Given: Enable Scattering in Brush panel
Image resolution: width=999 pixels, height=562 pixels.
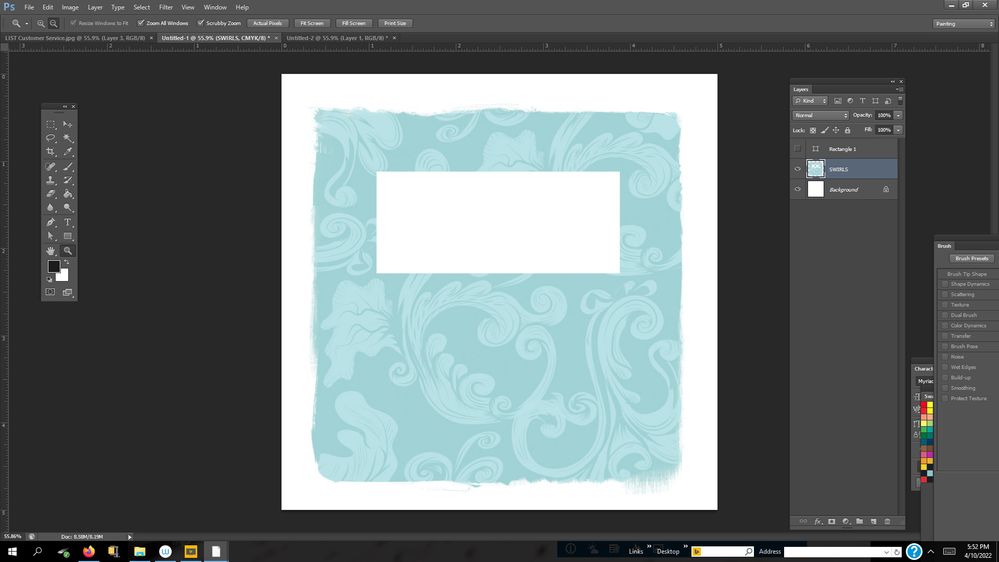Looking at the screenshot, I should 945,294.
